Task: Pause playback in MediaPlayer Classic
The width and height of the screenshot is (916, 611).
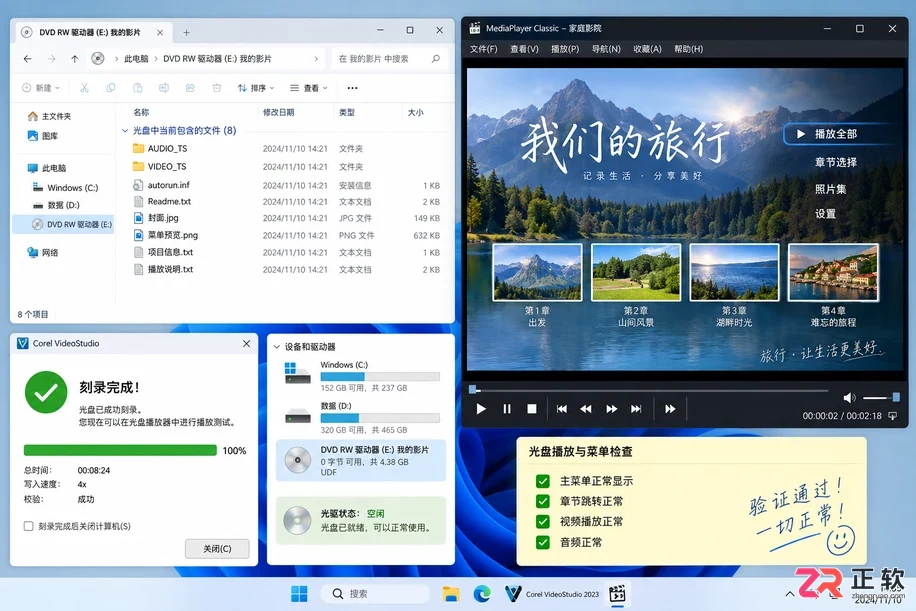Action: tap(506, 409)
